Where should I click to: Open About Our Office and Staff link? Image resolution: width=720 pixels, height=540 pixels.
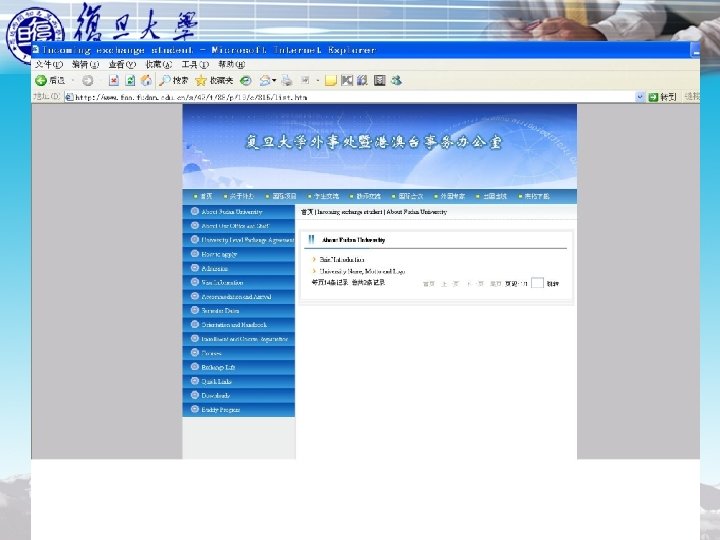coord(235,226)
